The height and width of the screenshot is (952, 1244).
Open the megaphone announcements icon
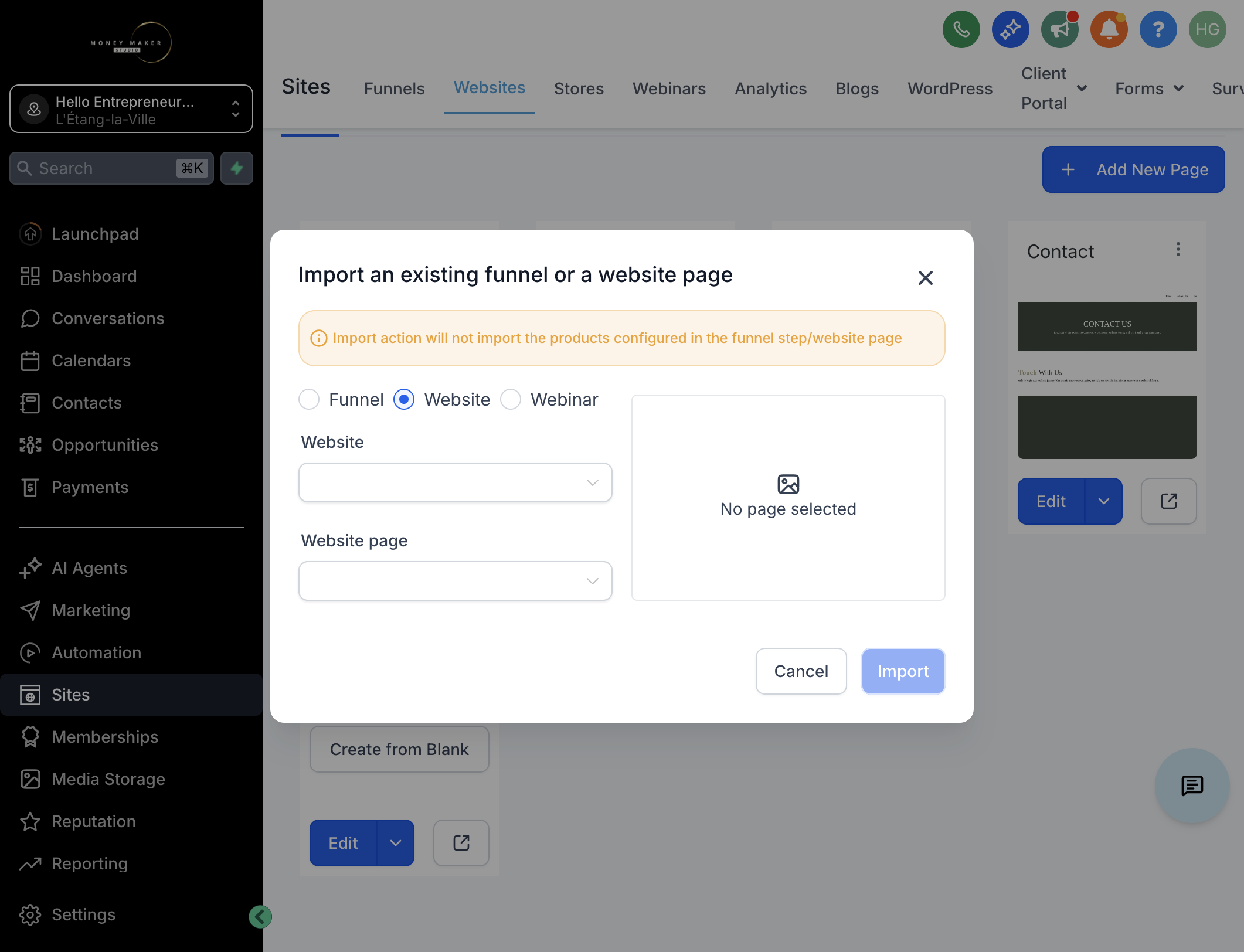(x=1060, y=29)
